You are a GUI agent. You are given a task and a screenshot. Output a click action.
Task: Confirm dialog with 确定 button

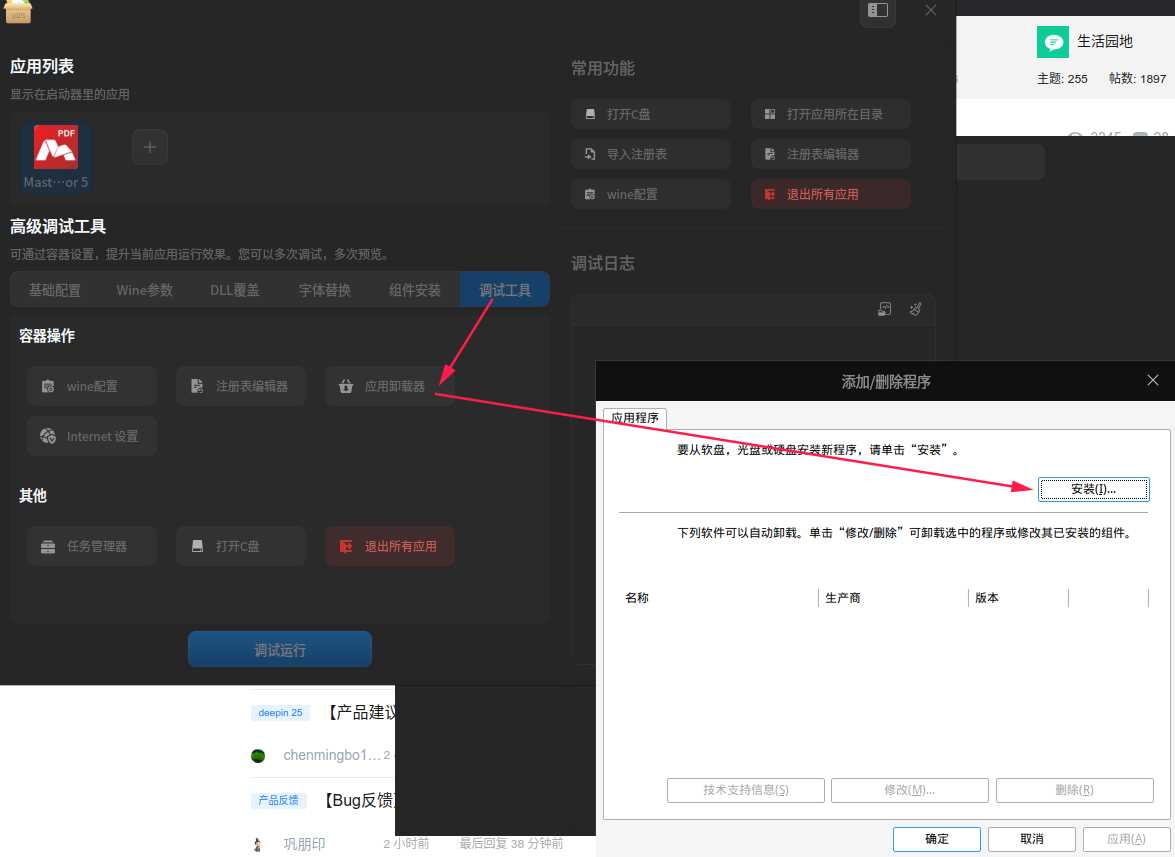[937, 839]
